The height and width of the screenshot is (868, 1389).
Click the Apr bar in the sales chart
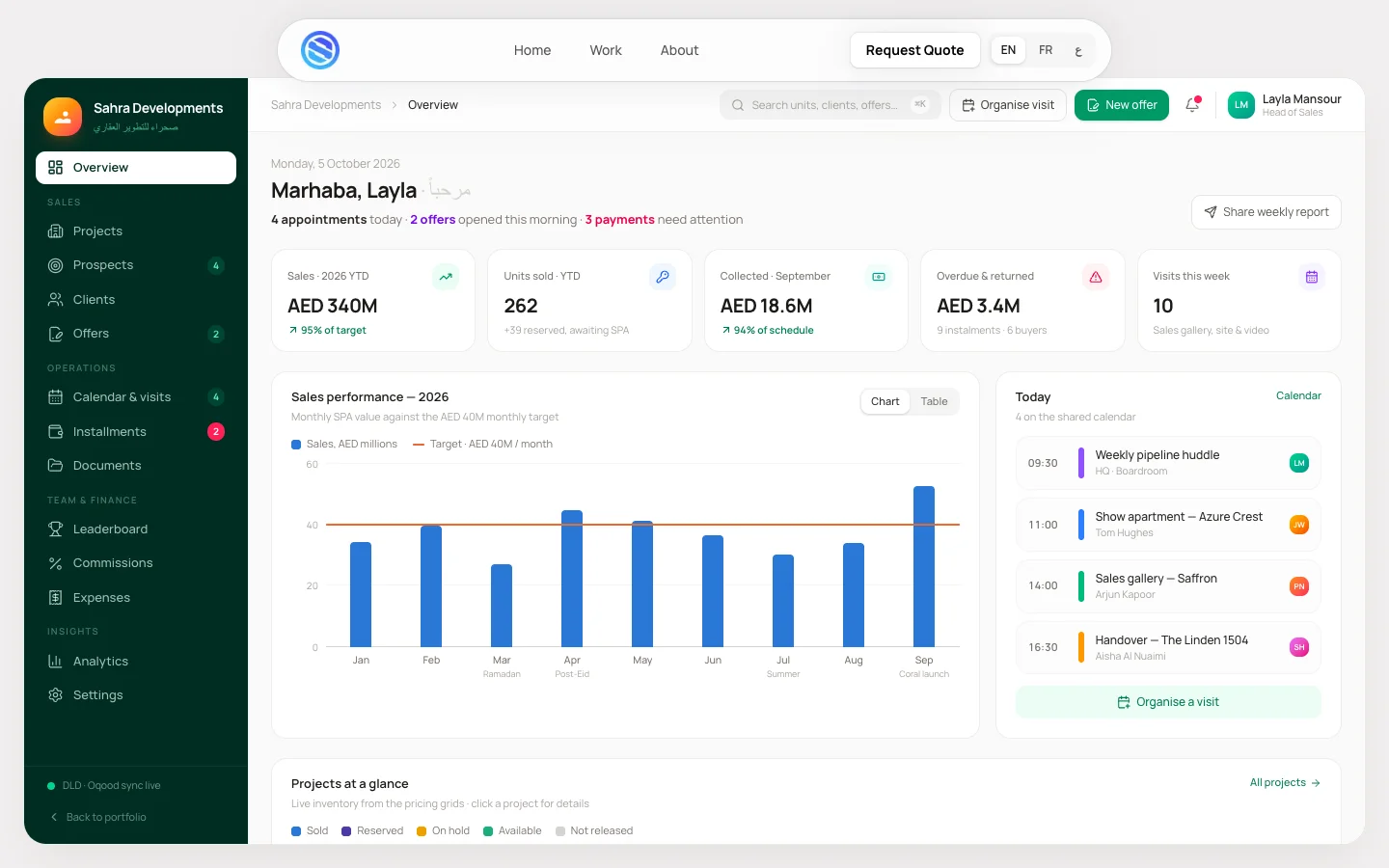click(572, 579)
